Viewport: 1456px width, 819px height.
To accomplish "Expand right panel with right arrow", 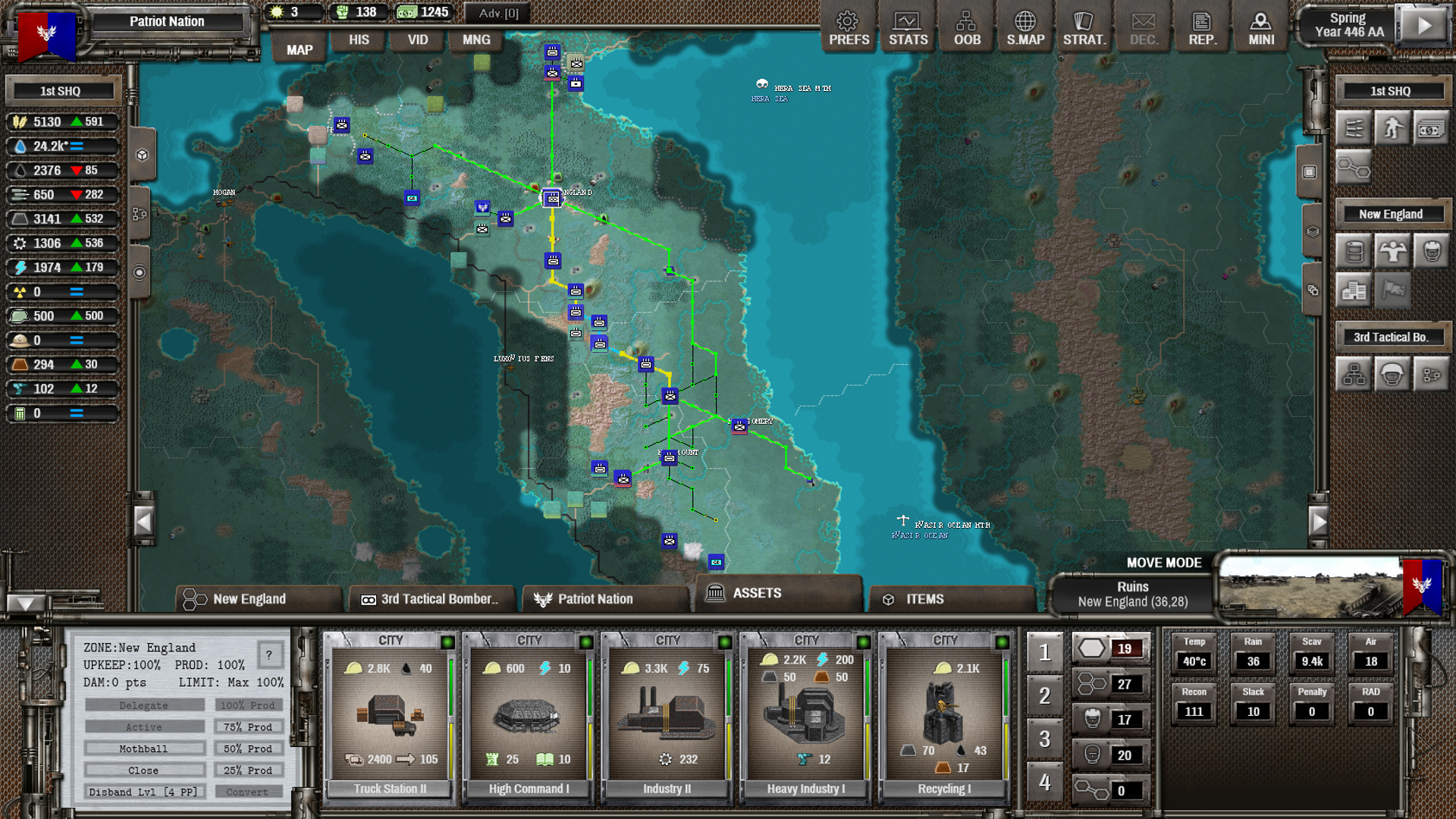I will pos(1319,521).
